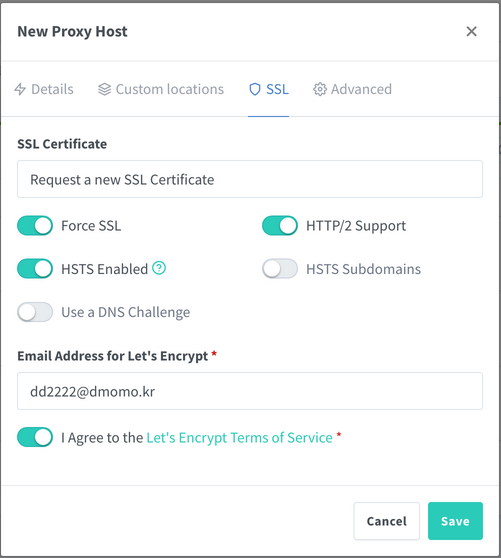Enable the HSTS Subdomains switch
This screenshot has width=501, height=558.
tap(280, 269)
